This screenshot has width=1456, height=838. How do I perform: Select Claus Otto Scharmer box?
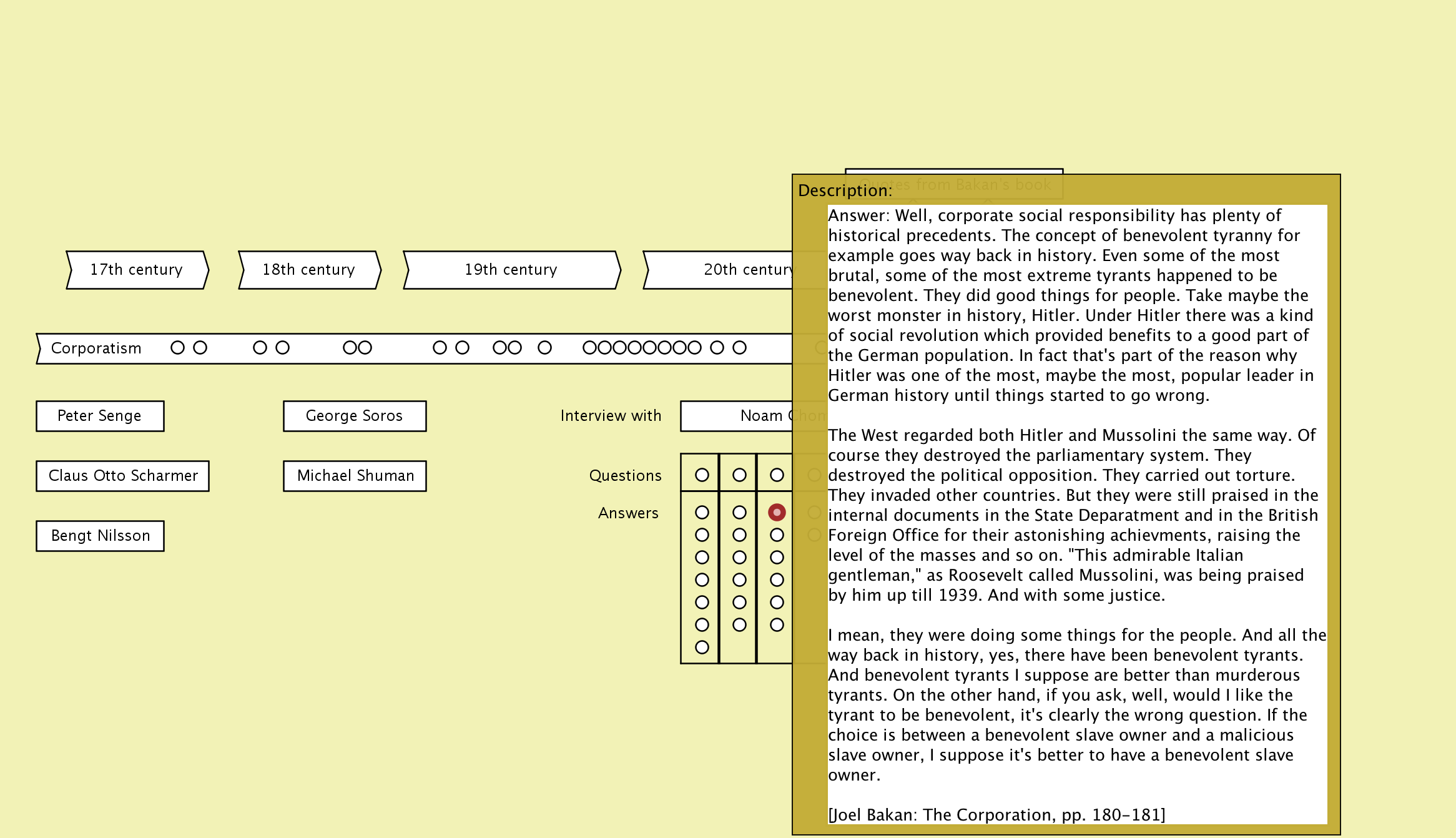click(x=123, y=476)
